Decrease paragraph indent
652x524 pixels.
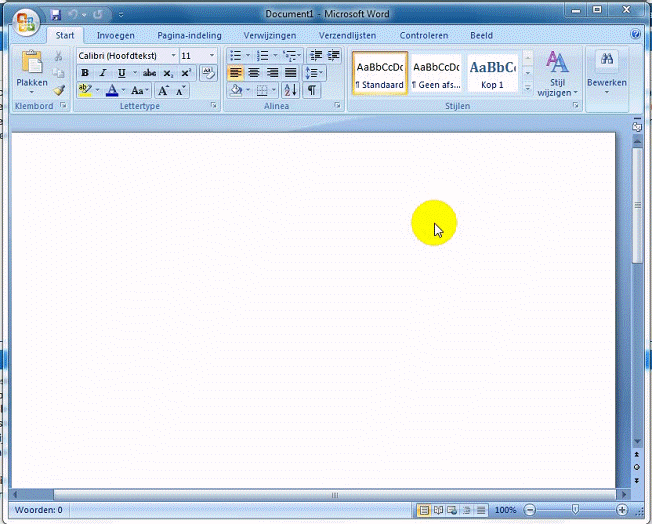pyautogui.click(x=316, y=55)
